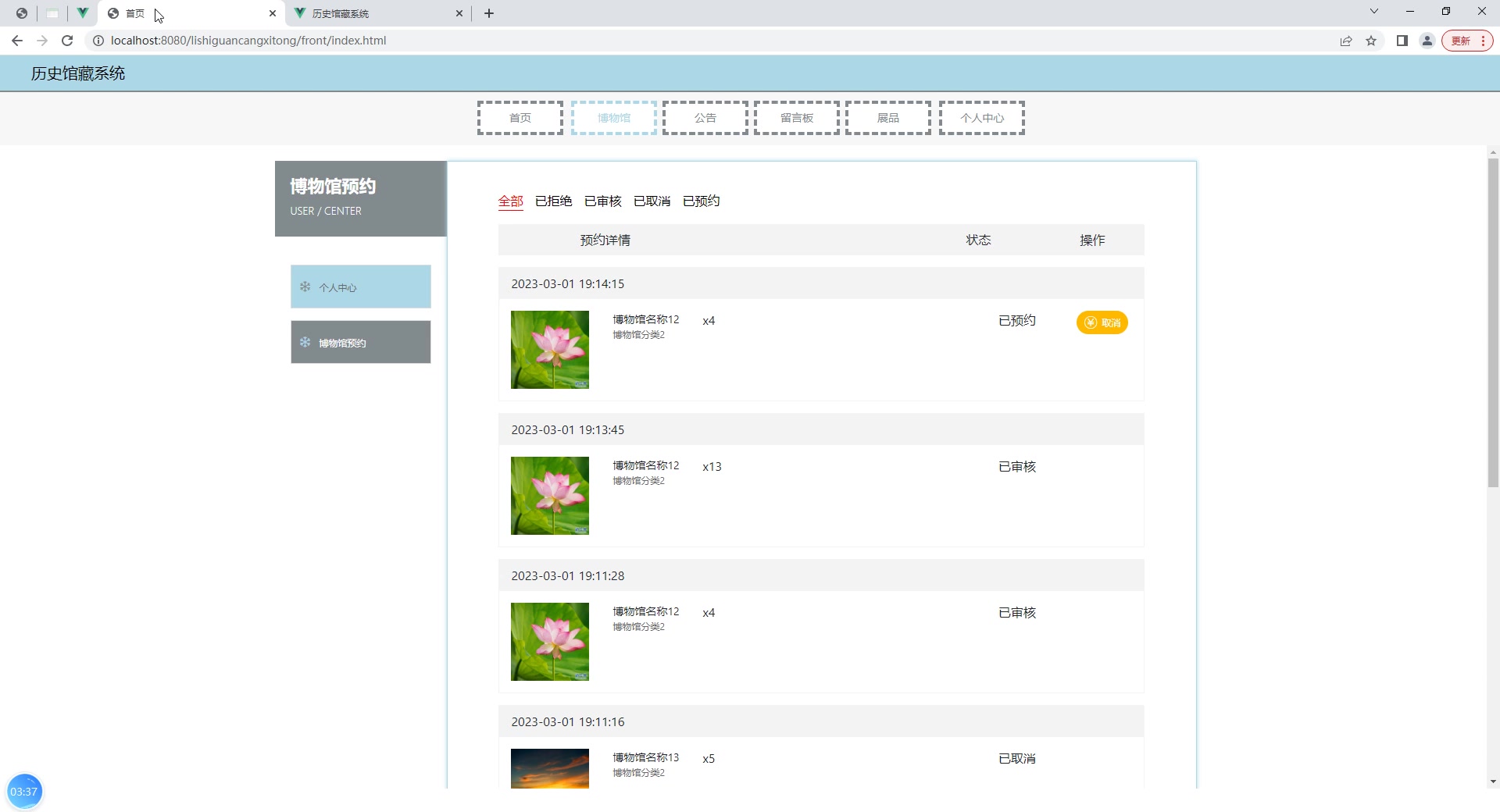Click 已审核 status of the x13 reservation
This screenshot has height=812, width=1500.
click(1017, 467)
